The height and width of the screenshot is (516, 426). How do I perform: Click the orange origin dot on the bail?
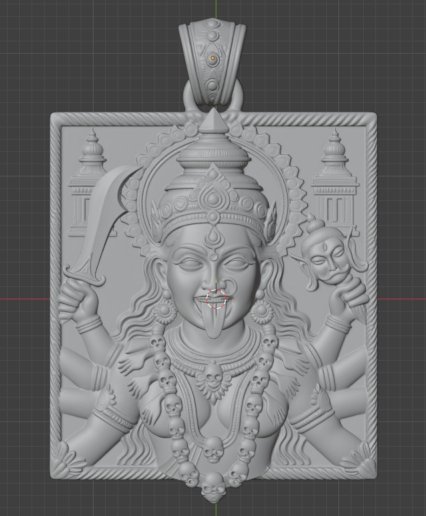(212, 58)
